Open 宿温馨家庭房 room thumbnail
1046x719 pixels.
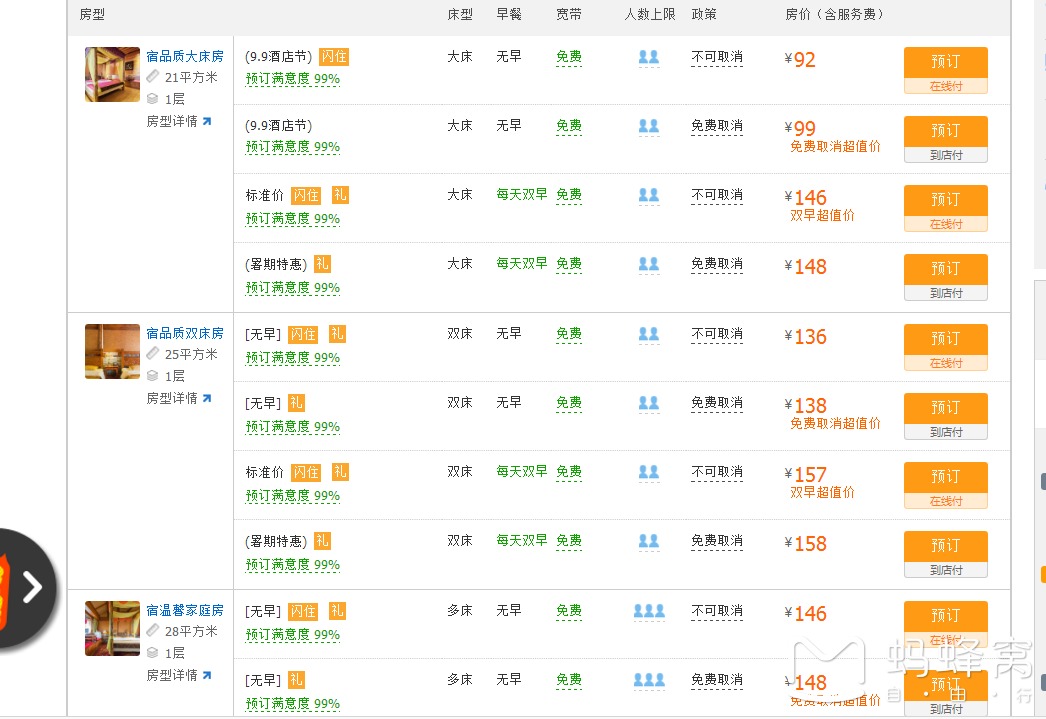pos(112,628)
